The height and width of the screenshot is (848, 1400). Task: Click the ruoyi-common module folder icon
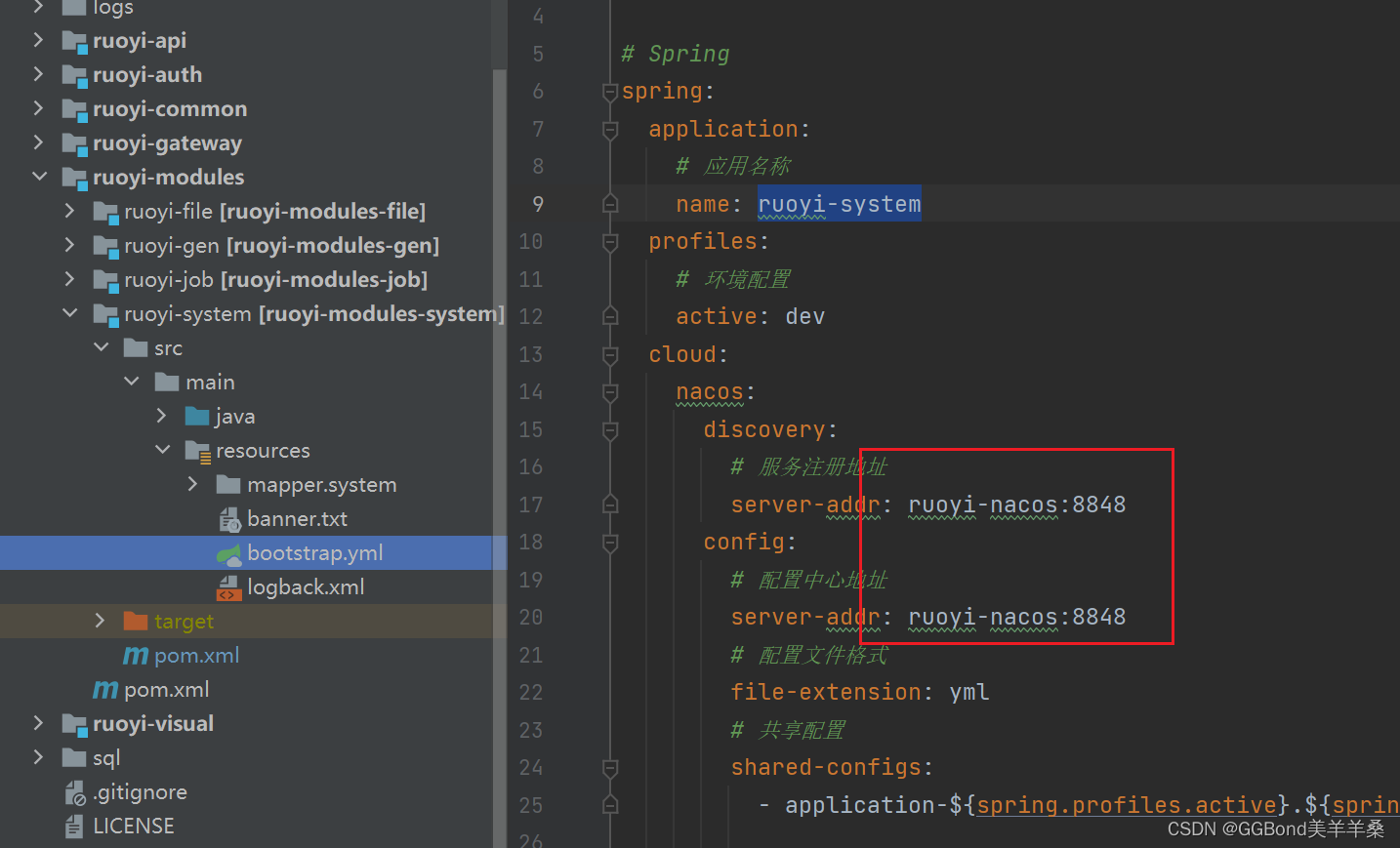click(x=74, y=110)
